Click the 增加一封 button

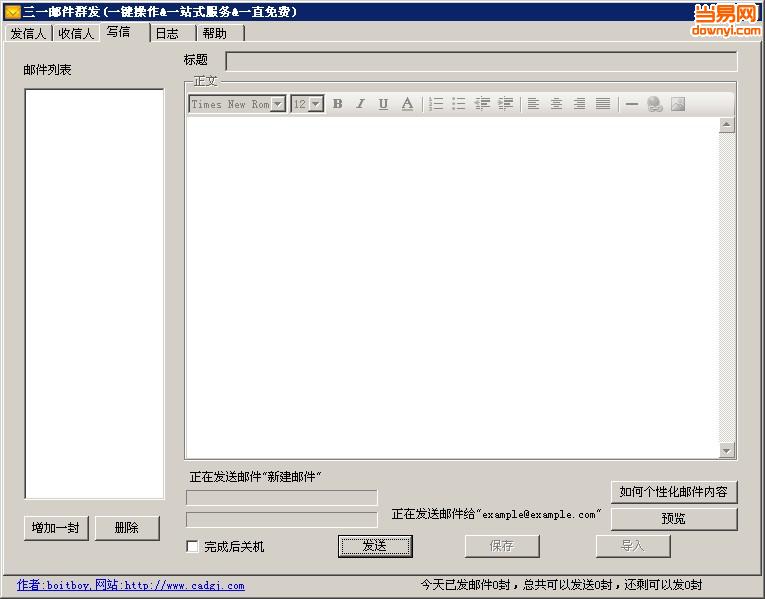click(x=56, y=528)
